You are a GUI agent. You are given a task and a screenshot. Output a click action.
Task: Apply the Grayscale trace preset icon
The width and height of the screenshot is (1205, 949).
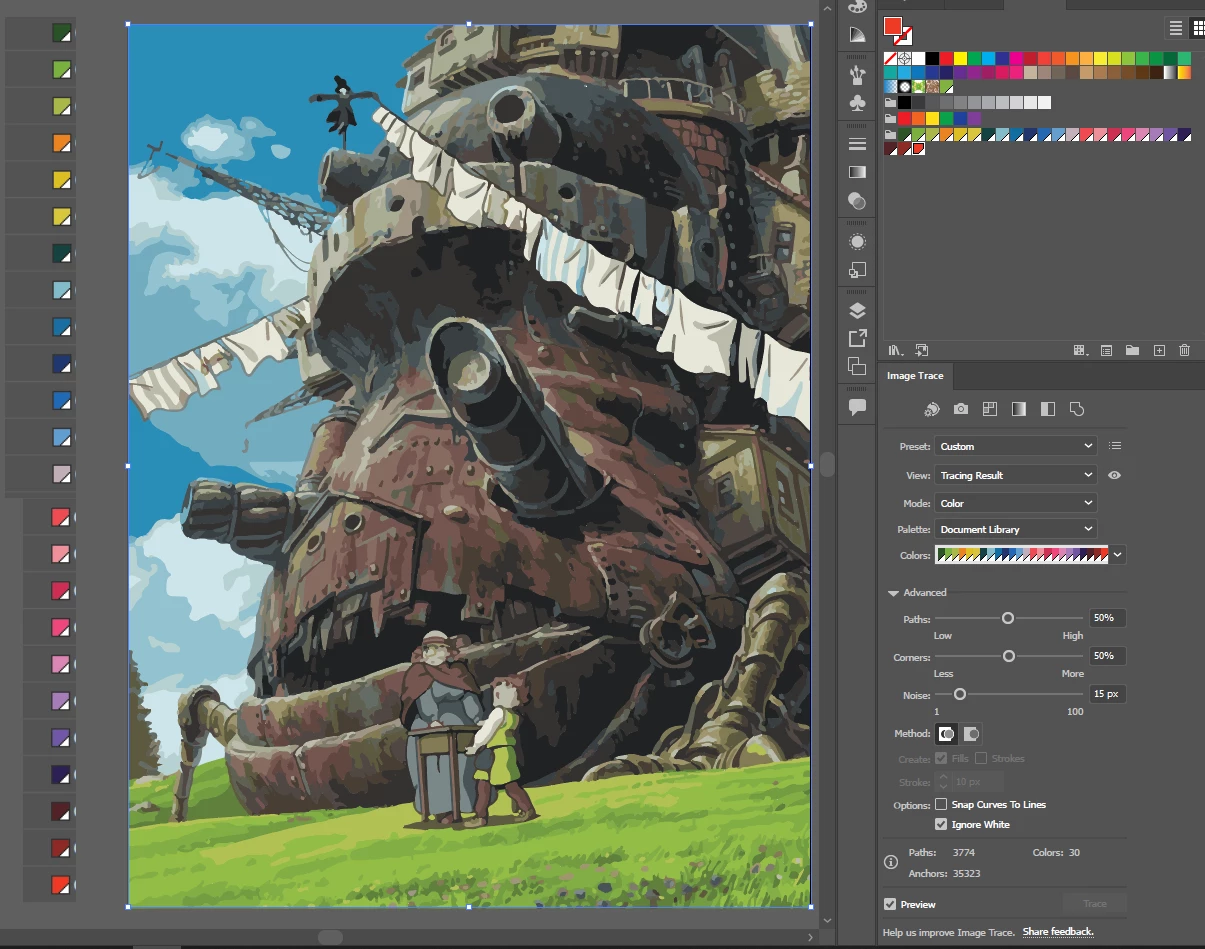coord(1019,409)
